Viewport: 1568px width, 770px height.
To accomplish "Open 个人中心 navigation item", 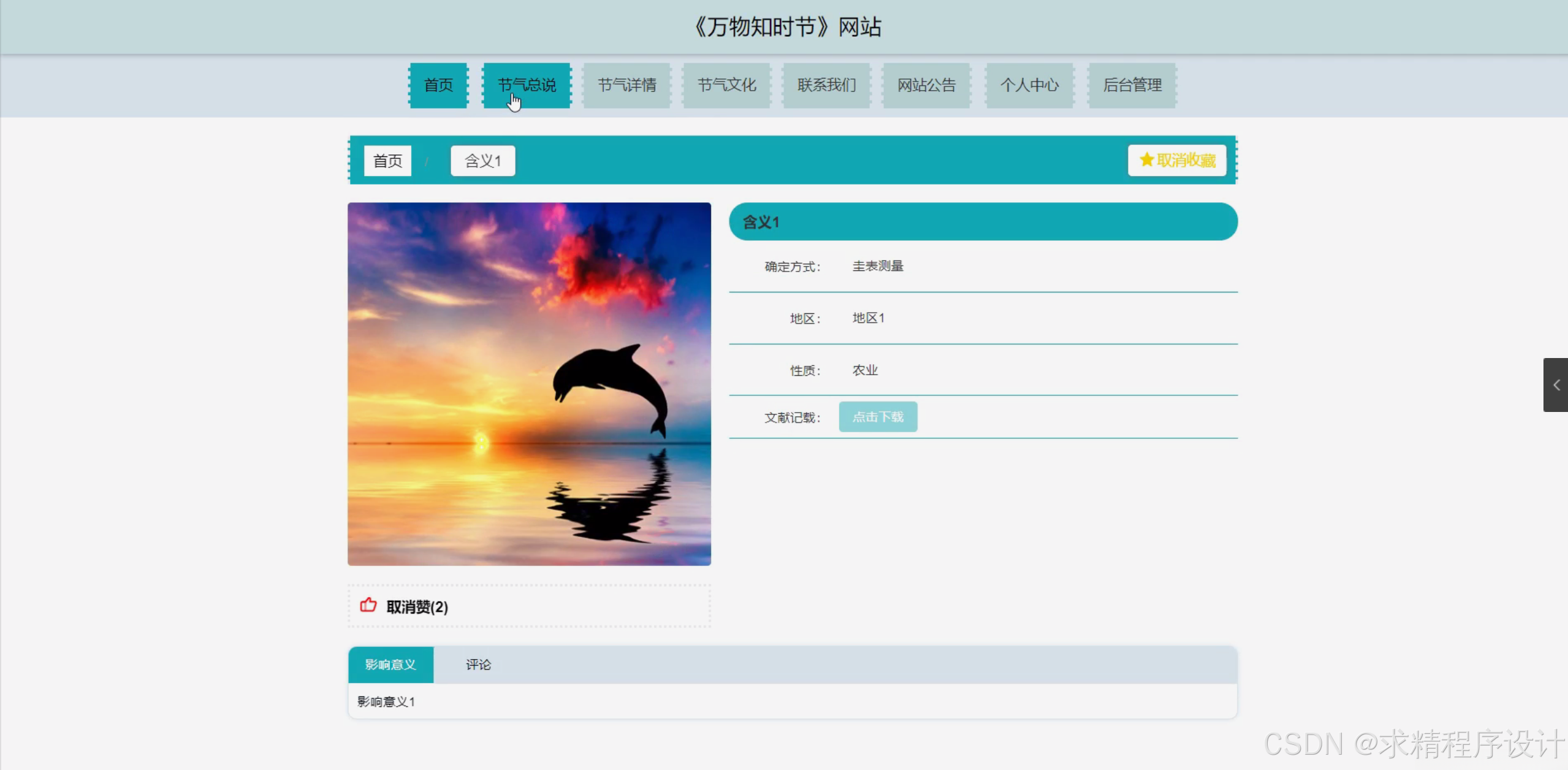I will 1029,85.
